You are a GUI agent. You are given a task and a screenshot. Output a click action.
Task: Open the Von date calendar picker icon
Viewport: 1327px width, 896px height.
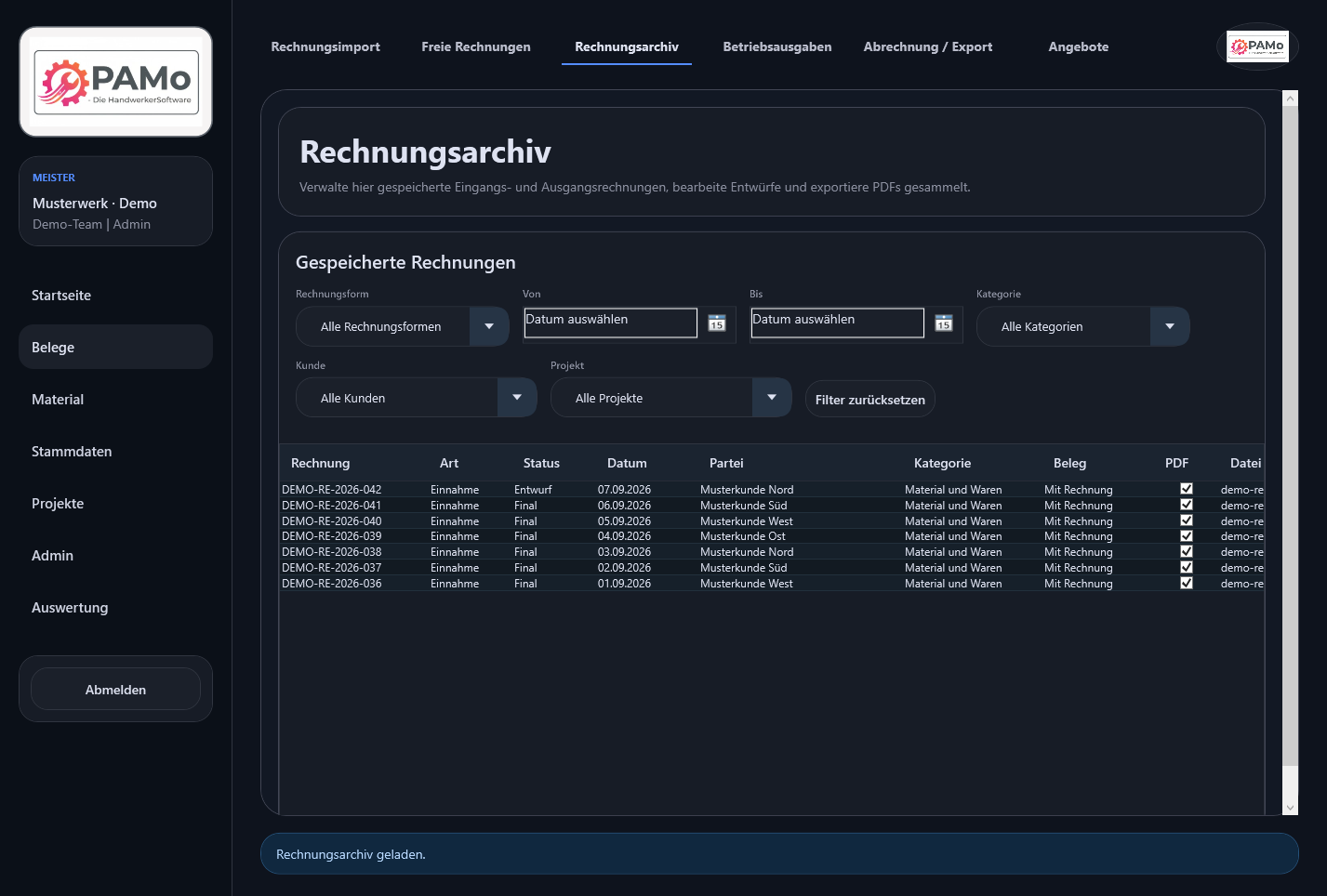[x=717, y=323]
